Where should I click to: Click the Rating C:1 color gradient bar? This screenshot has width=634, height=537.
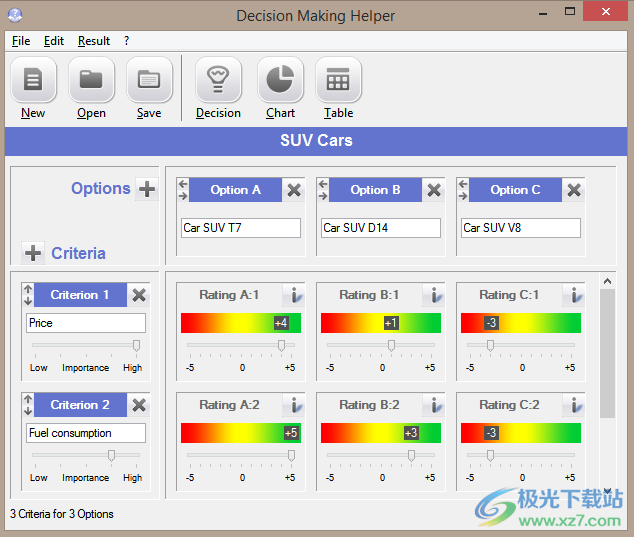pos(520,323)
